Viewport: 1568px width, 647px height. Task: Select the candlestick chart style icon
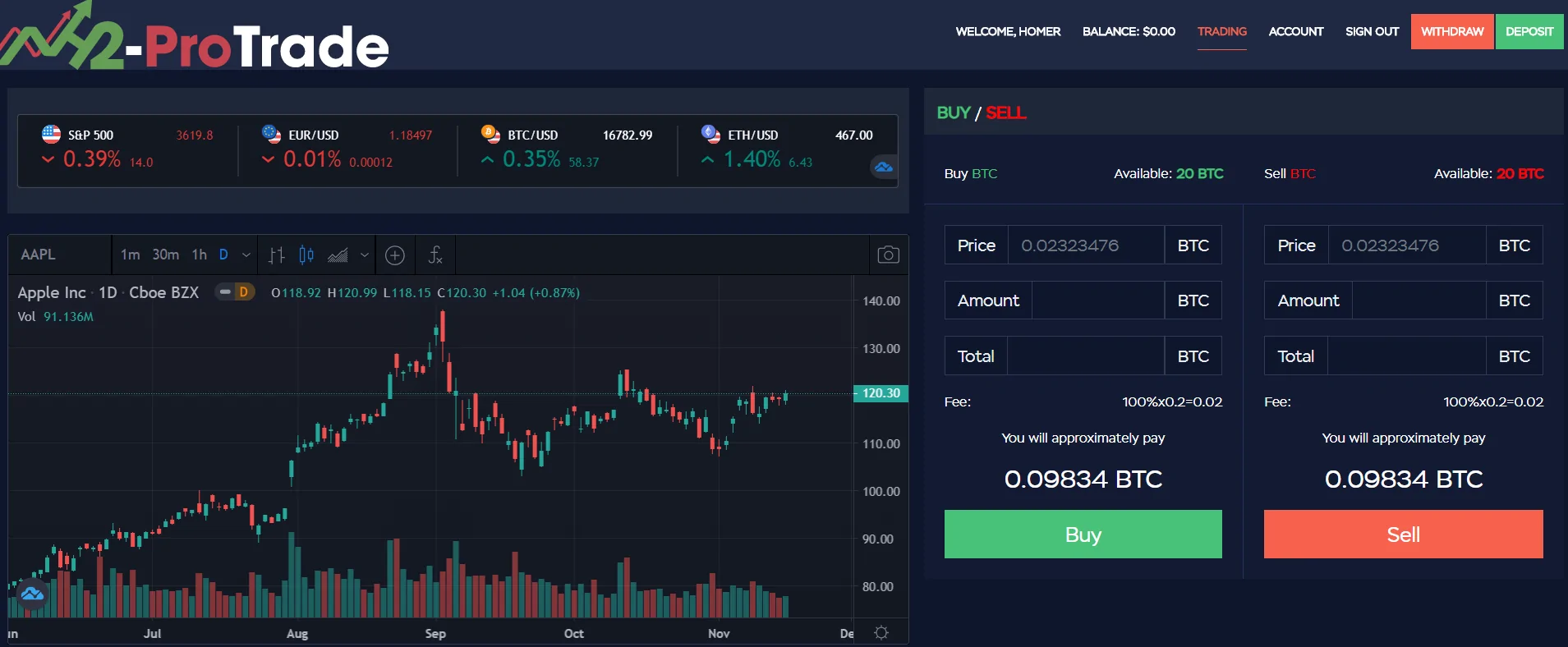point(306,255)
